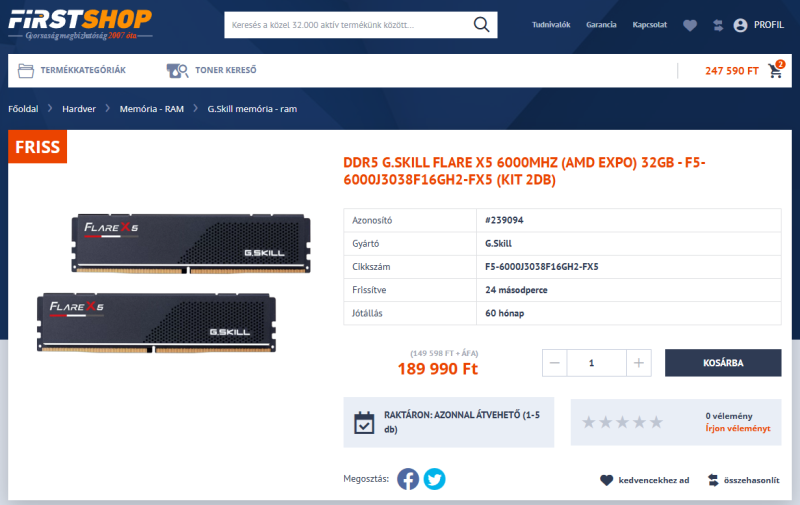Screen dimensions: 800x505
Task: Click the stock calendar check icon
Action: [364, 422]
